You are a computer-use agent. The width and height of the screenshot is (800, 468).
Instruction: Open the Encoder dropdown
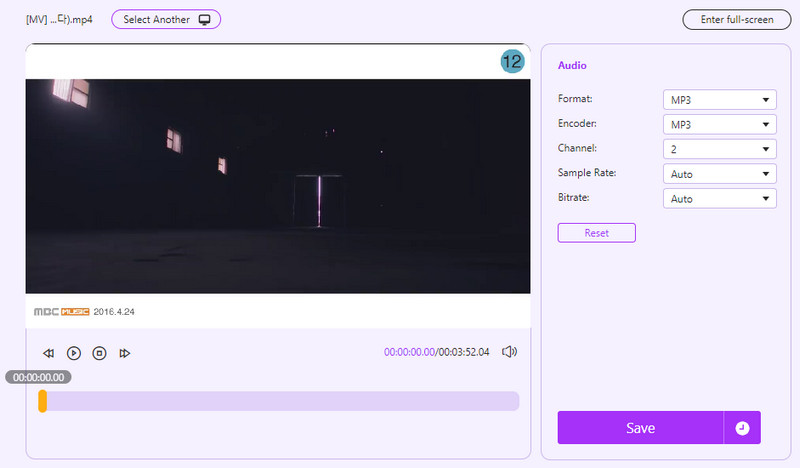pyautogui.click(x=719, y=125)
